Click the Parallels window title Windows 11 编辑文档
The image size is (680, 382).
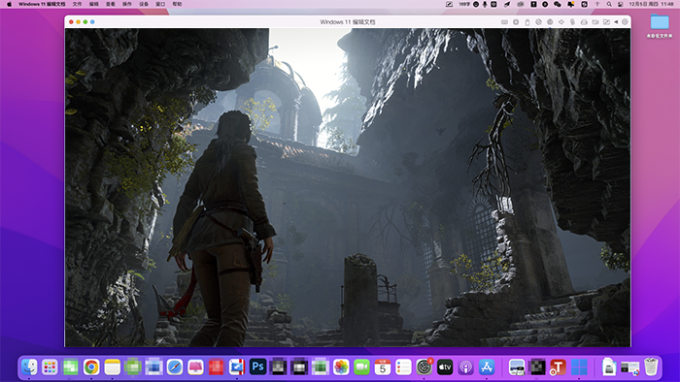point(347,22)
